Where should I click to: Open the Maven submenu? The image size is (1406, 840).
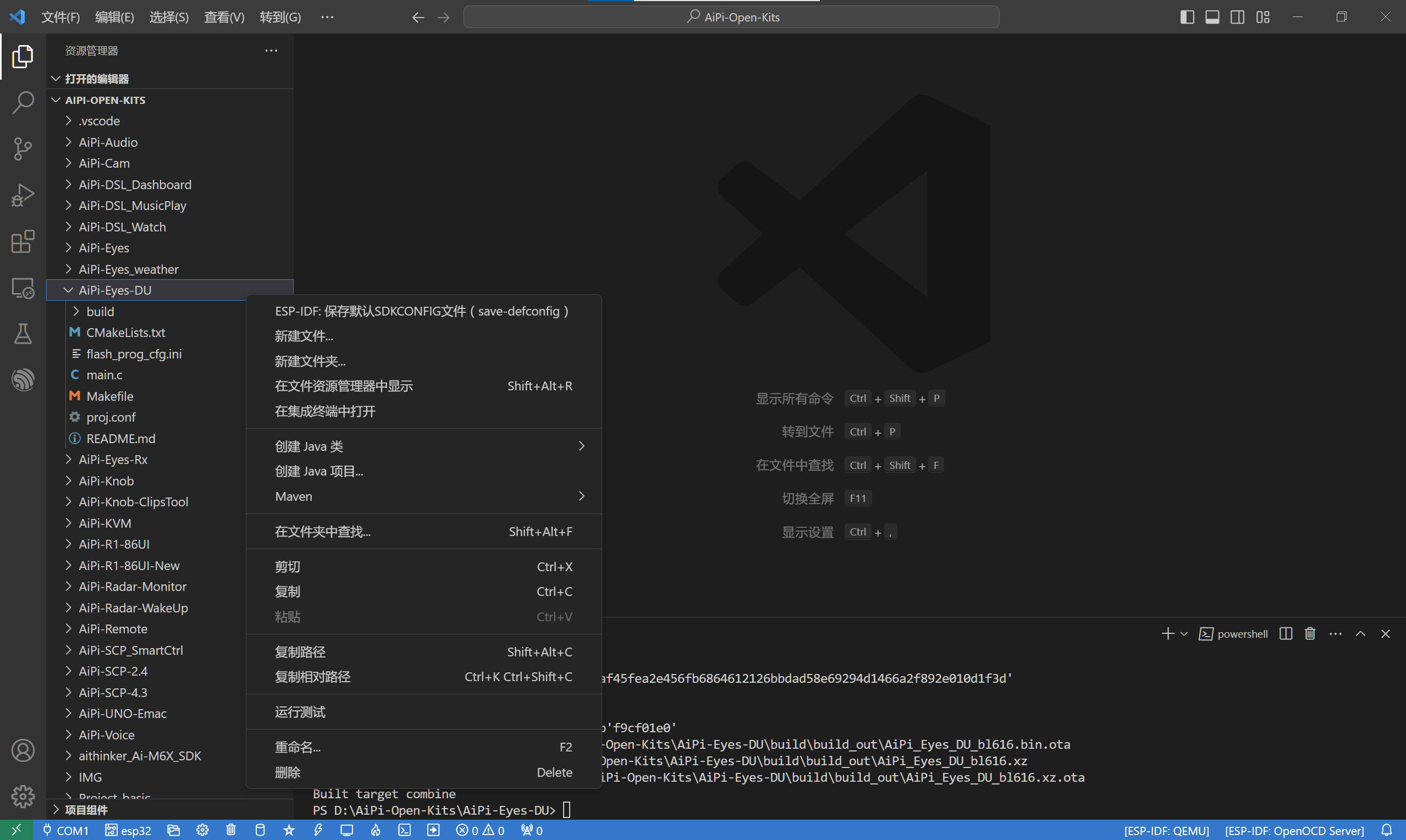tap(423, 496)
